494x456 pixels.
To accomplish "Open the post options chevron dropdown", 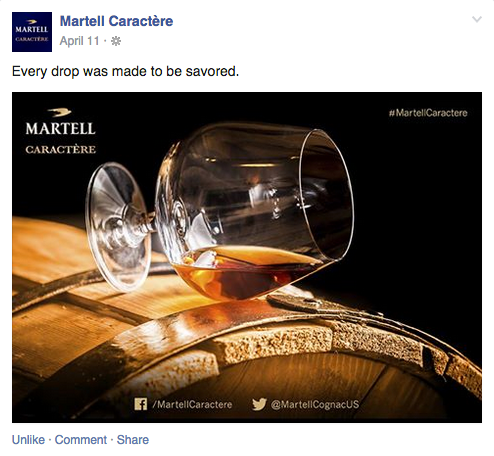I will point(477,20).
